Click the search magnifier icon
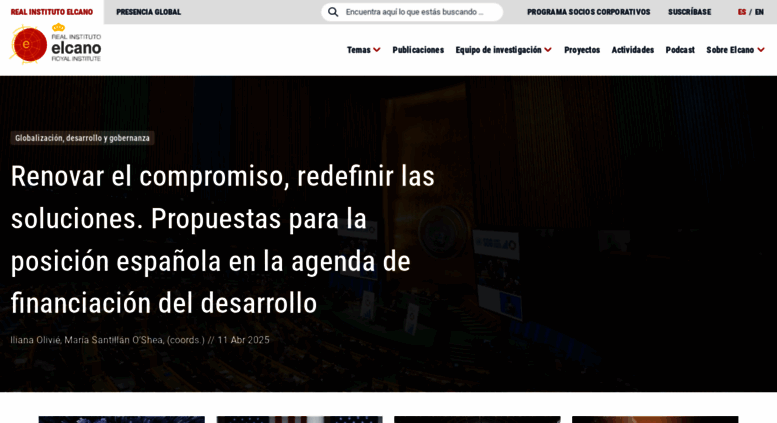777x423 pixels. pyautogui.click(x=333, y=12)
